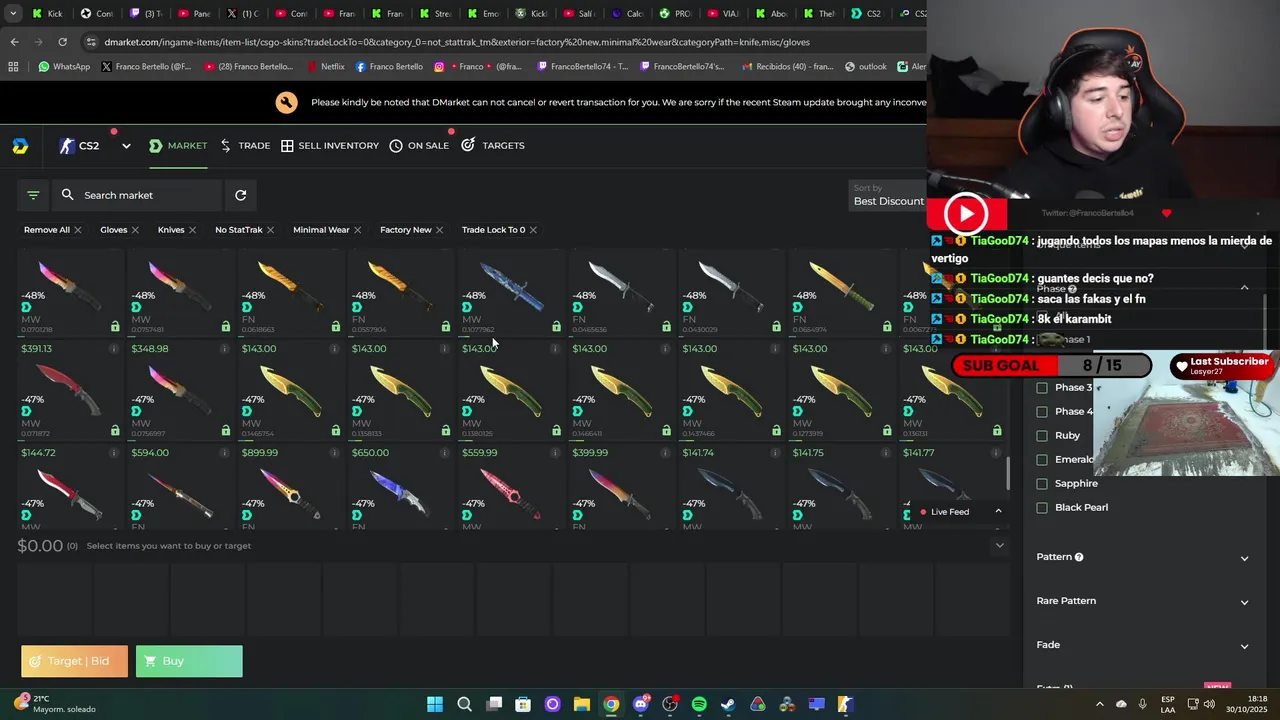Click the Chrome address bar URL

(x=457, y=42)
